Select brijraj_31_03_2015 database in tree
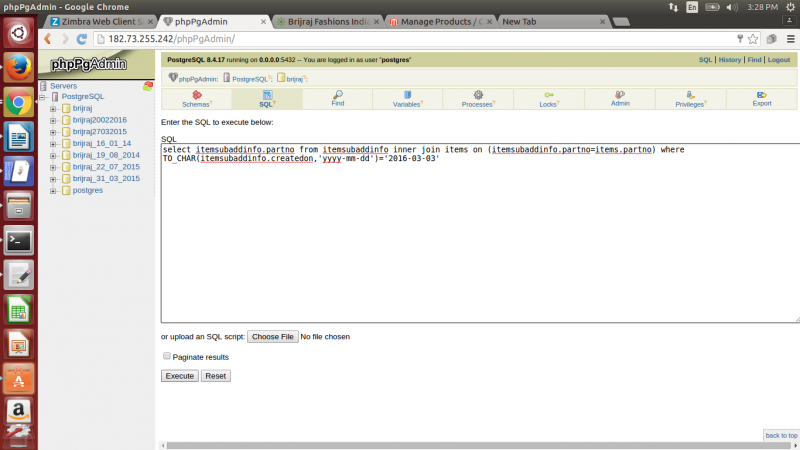 [x=106, y=179]
